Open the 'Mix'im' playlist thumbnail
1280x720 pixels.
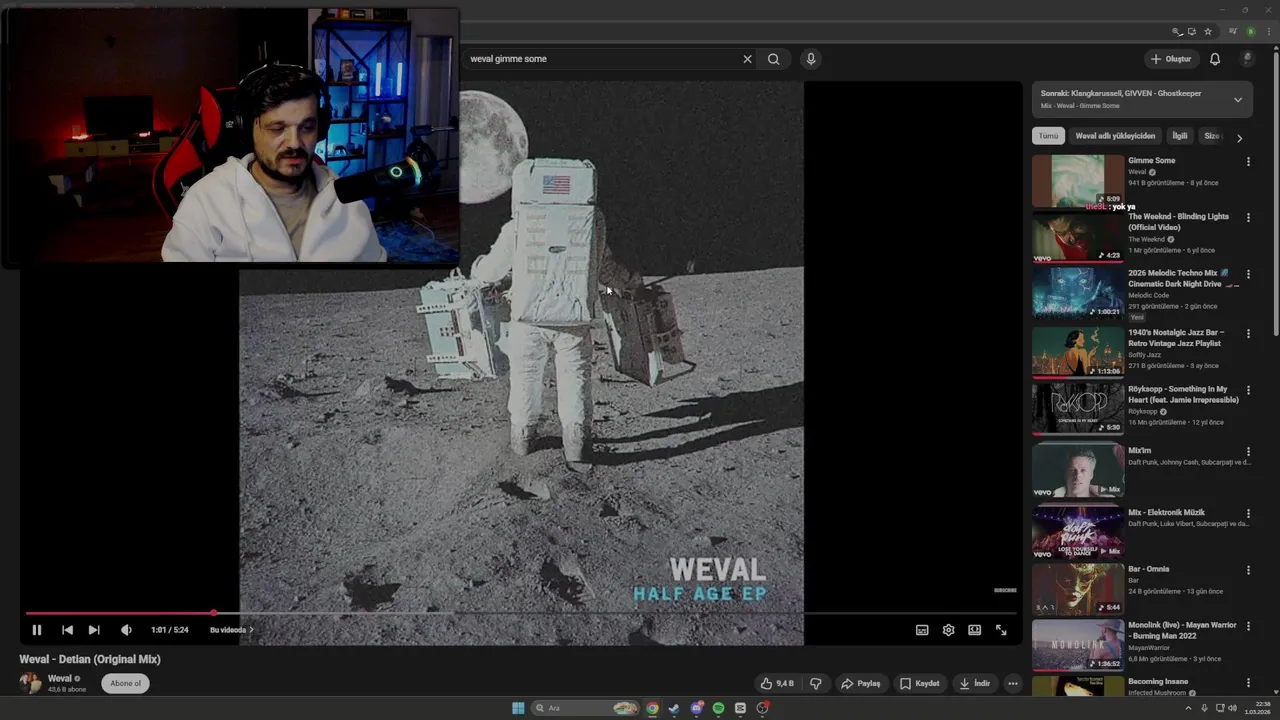(x=1078, y=470)
